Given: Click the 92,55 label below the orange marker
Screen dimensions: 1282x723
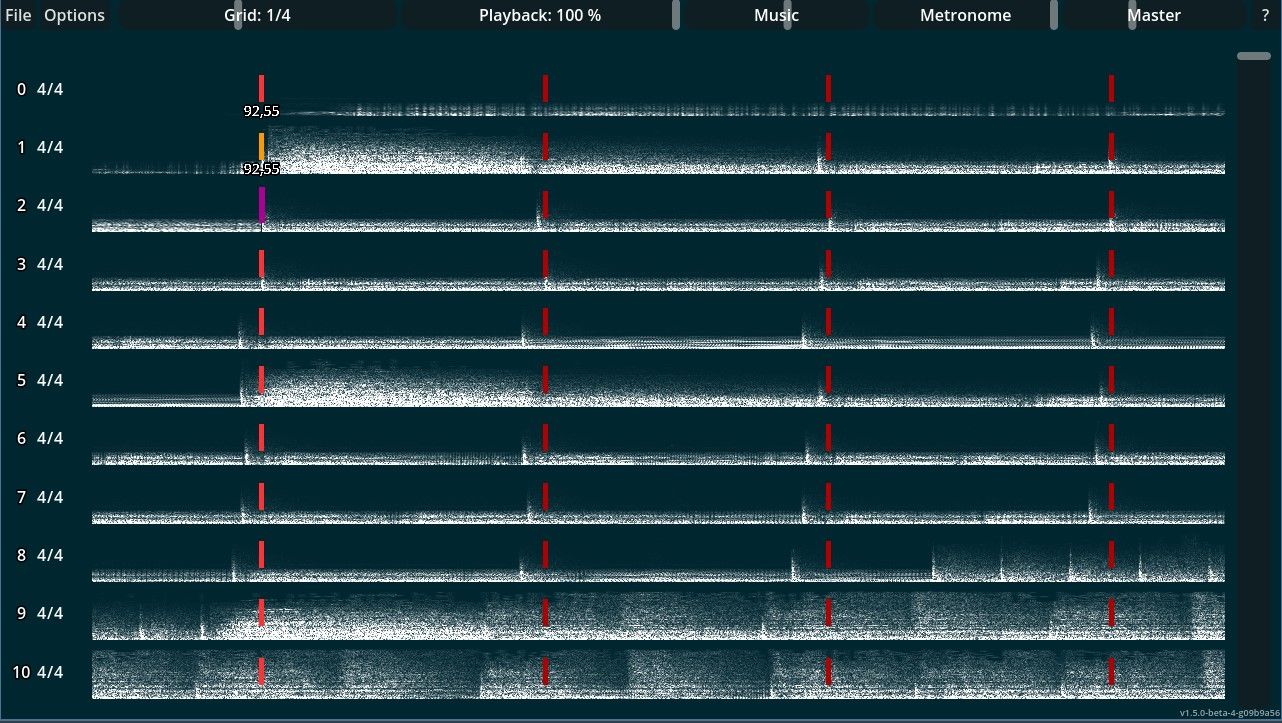Looking at the screenshot, I should 262,168.
